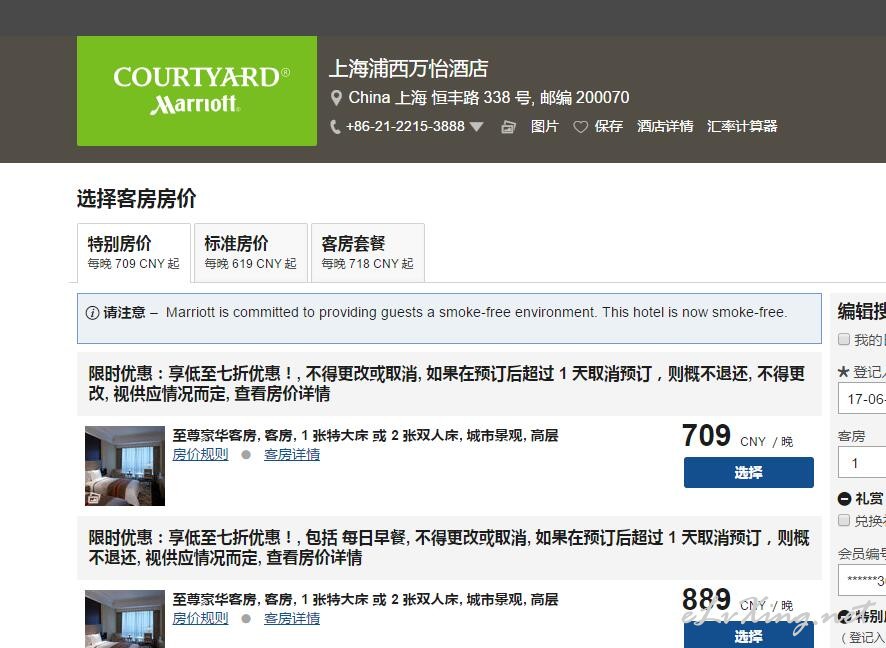Open 客房详情 for the 709 CNY room
886x648 pixels.
point(292,454)
